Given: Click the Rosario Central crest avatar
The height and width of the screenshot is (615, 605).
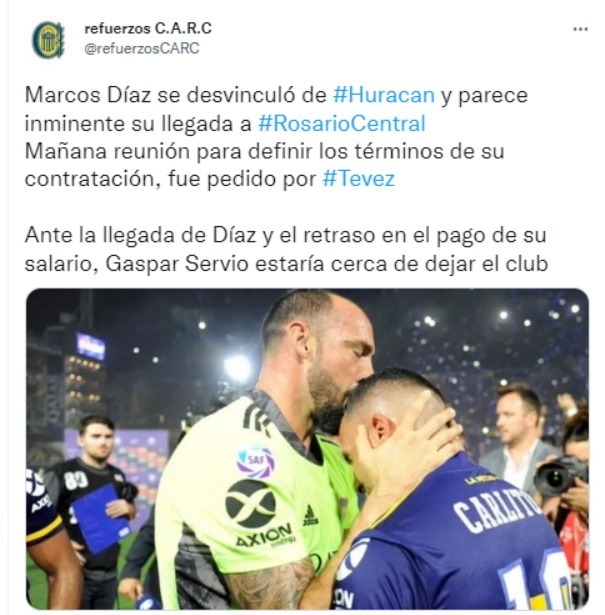Looking at the screenshot, I should (48, 40).
